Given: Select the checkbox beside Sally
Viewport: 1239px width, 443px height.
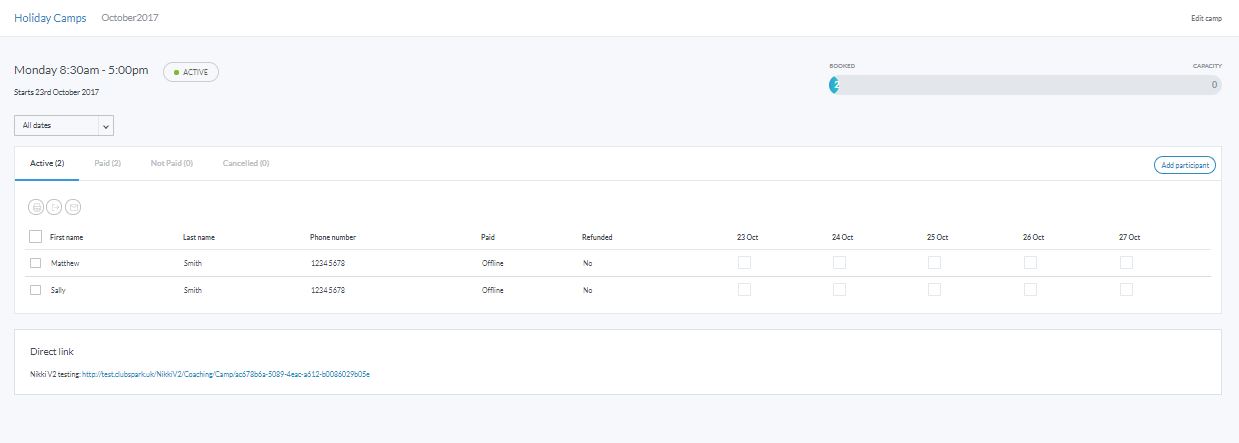Looking at the screenshot, I should (x=36, y=290).
